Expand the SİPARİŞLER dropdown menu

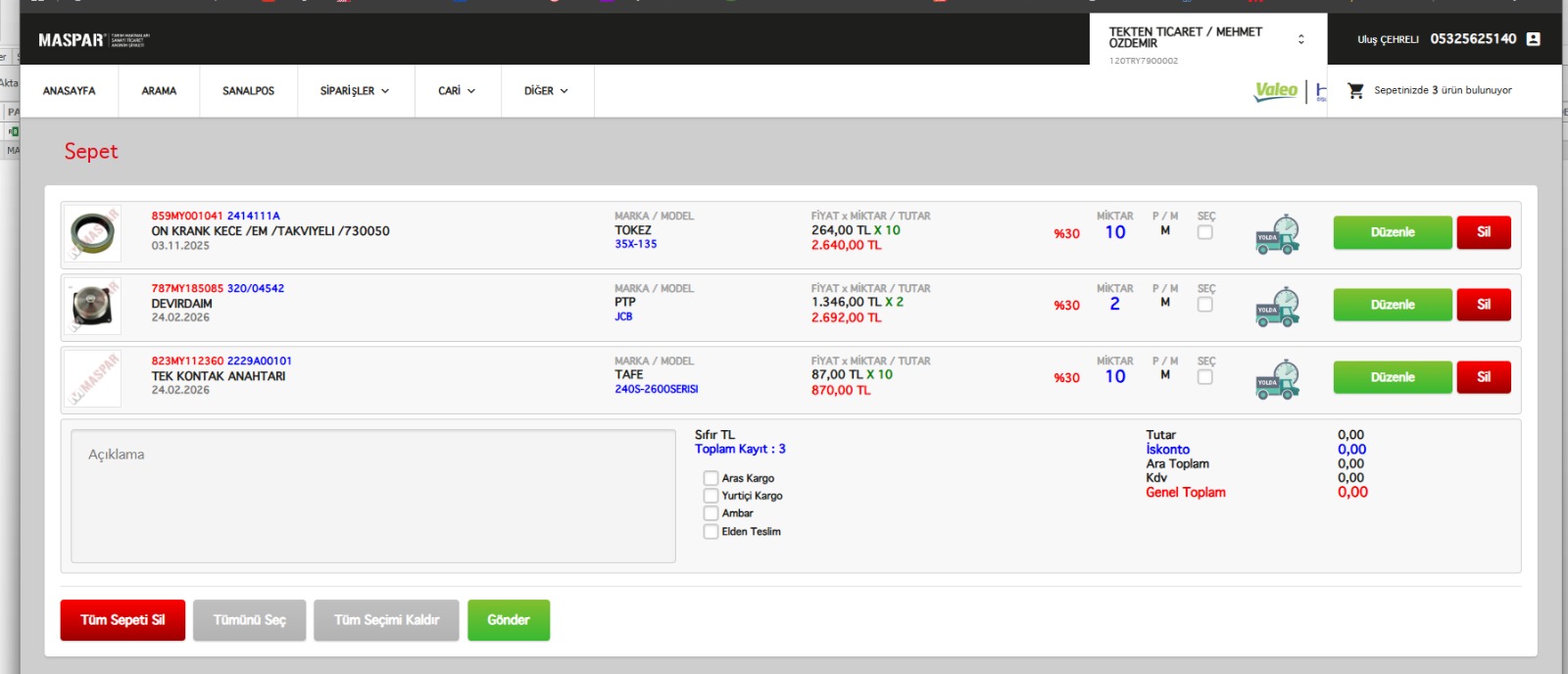[355, 91]
